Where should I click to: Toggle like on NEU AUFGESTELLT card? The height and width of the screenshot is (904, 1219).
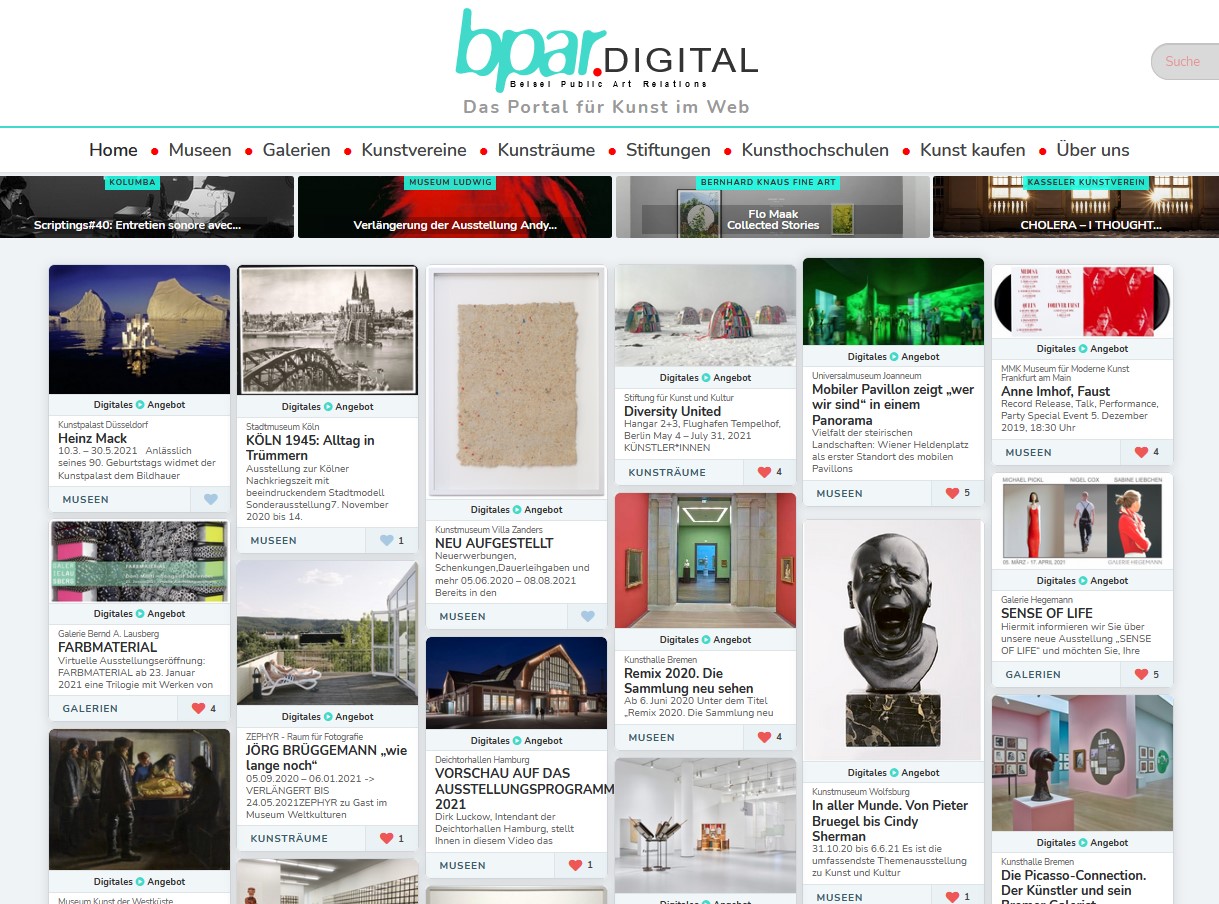point(588,617)
